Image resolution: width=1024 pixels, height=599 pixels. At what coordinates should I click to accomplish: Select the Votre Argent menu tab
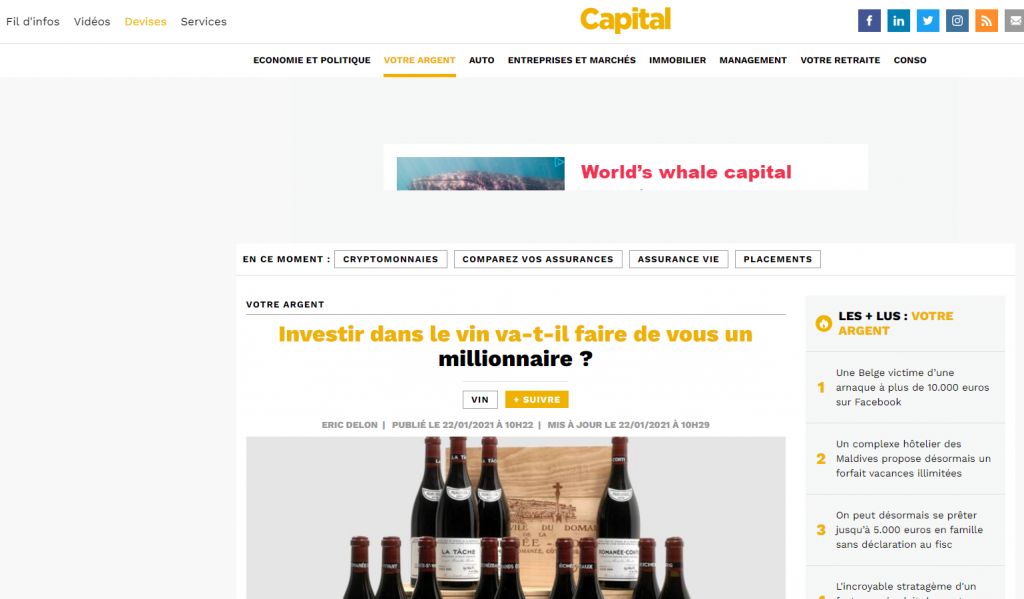click(419, 60)
